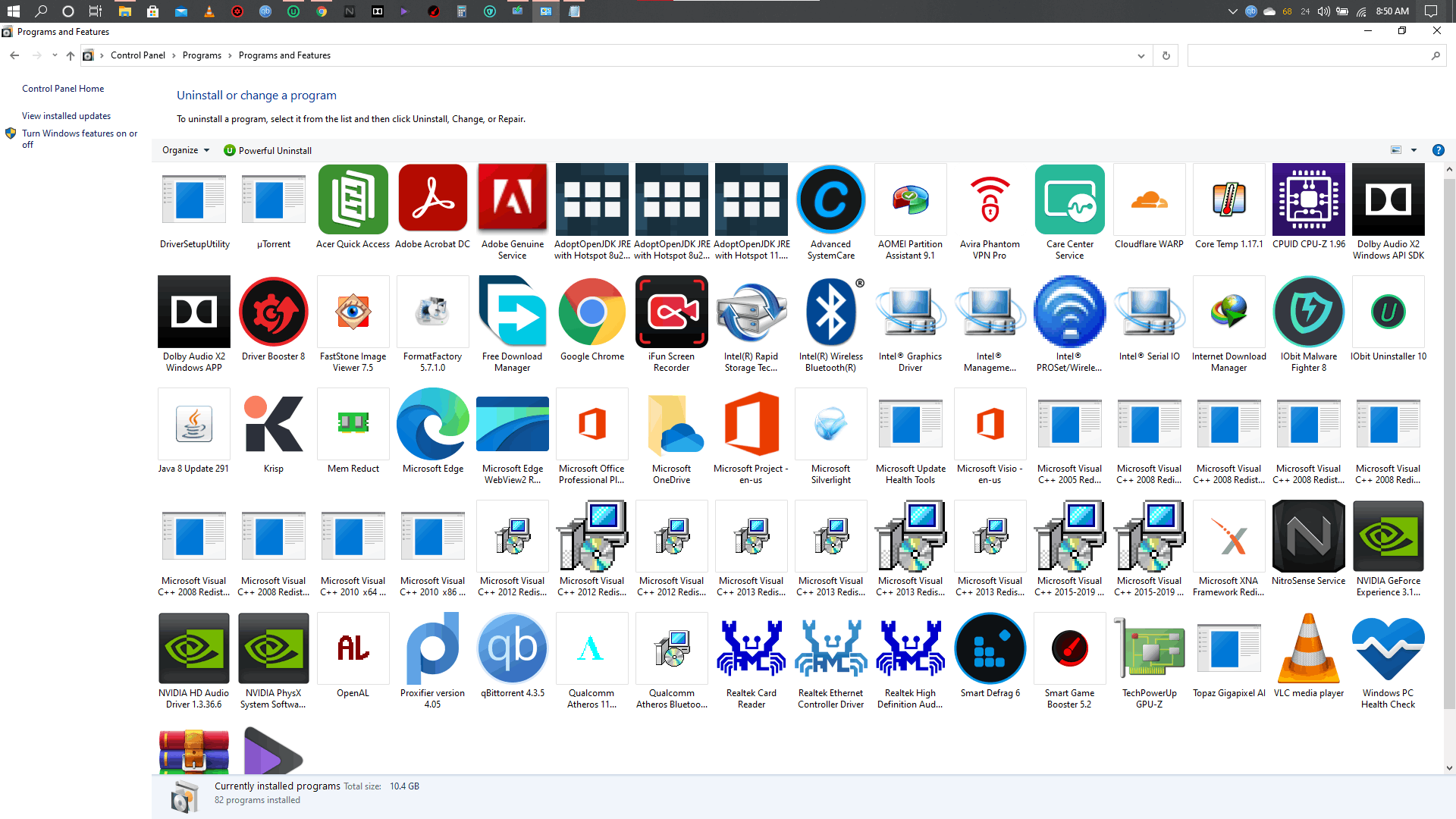Select the CPUID CPU-Z 1.96 icon

pos(1308,199)
